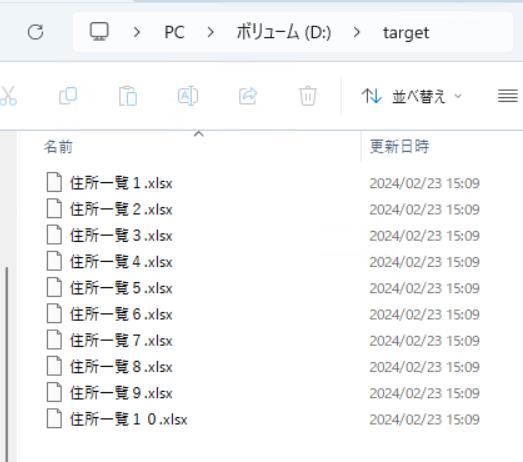The image size is (523, 462).
Task: Click the rename icon in toolbar
Action: [x=188, y=96]
